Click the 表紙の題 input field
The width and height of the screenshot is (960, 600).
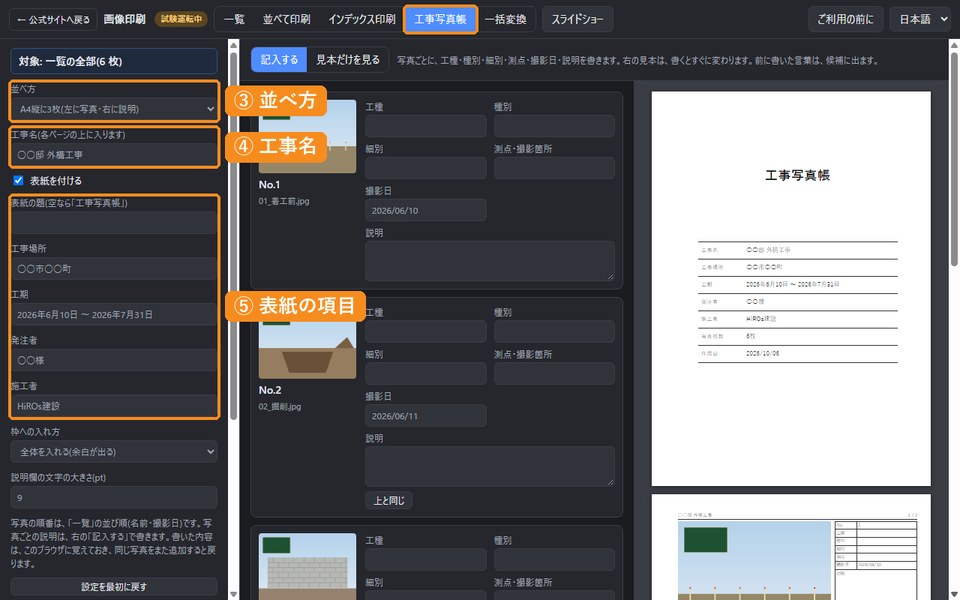point(114,223)
